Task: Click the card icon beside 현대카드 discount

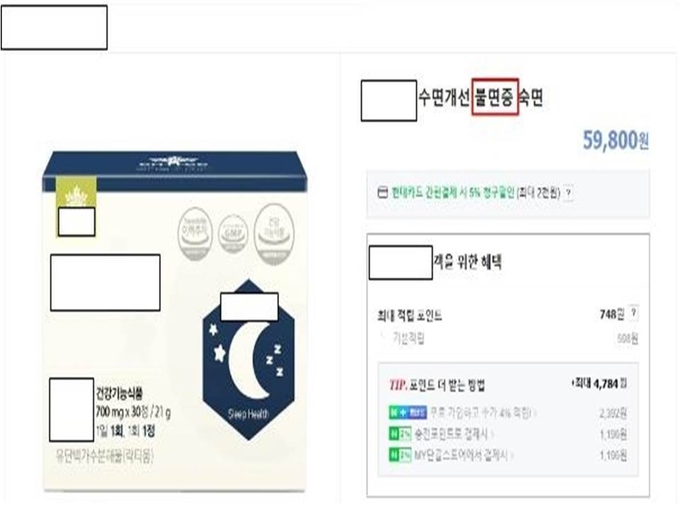Action: tap(382, 192)
